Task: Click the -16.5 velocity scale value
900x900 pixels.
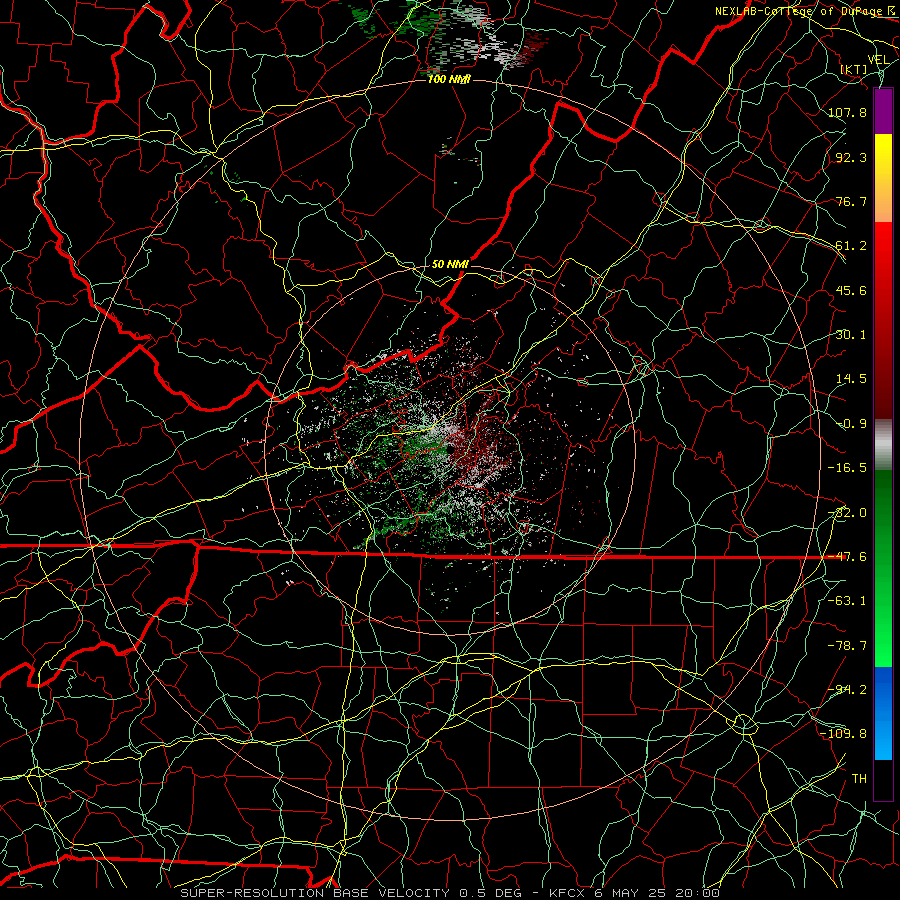Action: 847,467
